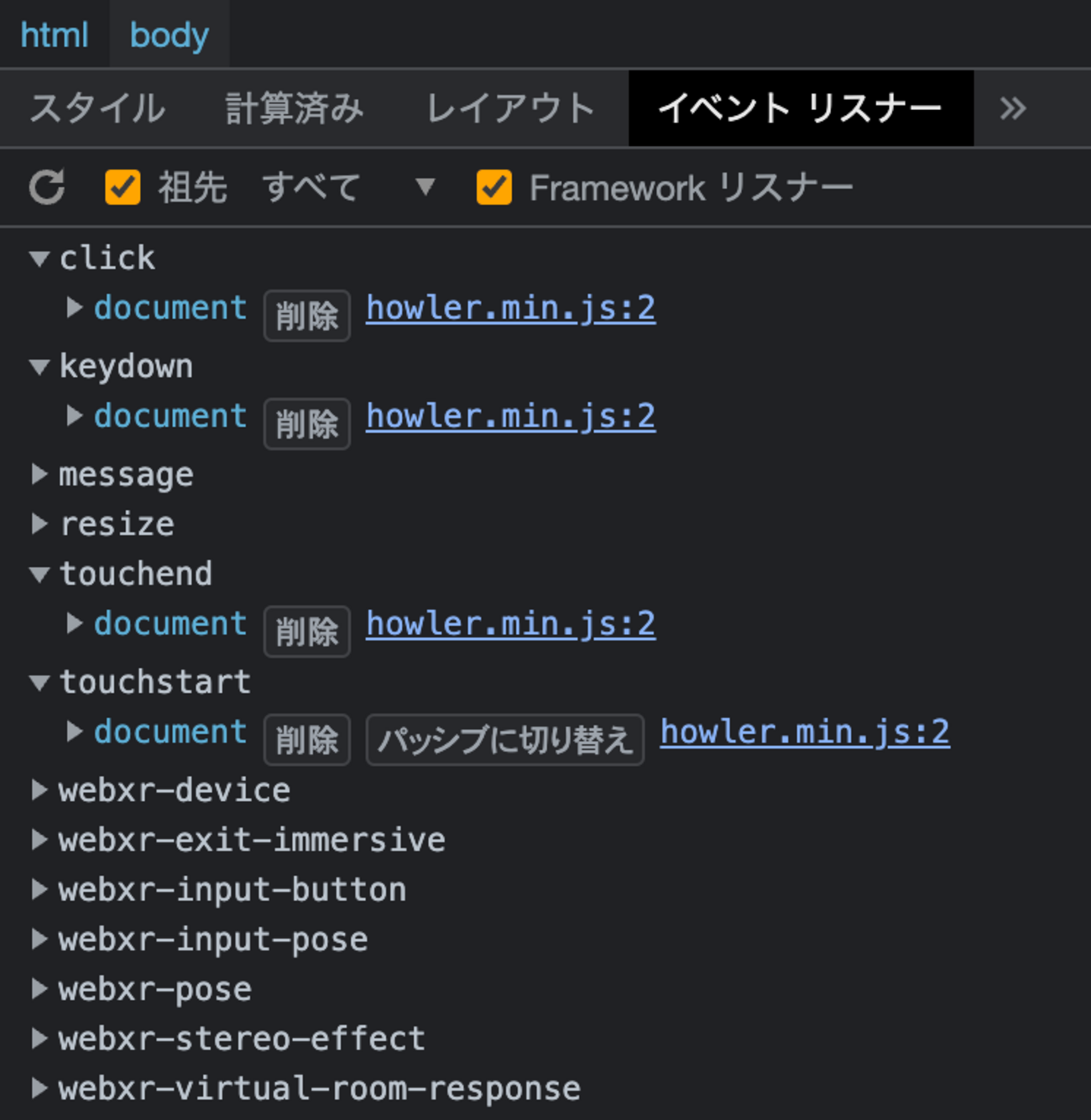
Task: Expand the document node under touchstart
Action: pyautogui.click(x=74, y=732)
